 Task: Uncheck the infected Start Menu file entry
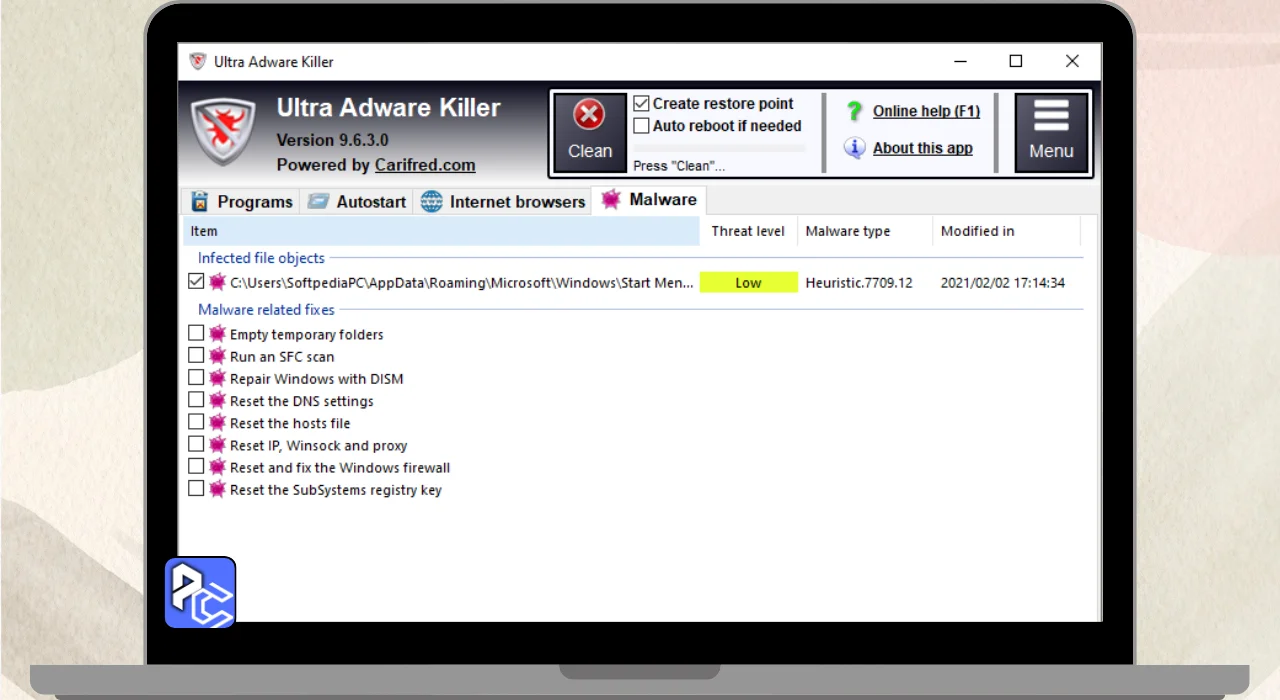coord(196,282)
